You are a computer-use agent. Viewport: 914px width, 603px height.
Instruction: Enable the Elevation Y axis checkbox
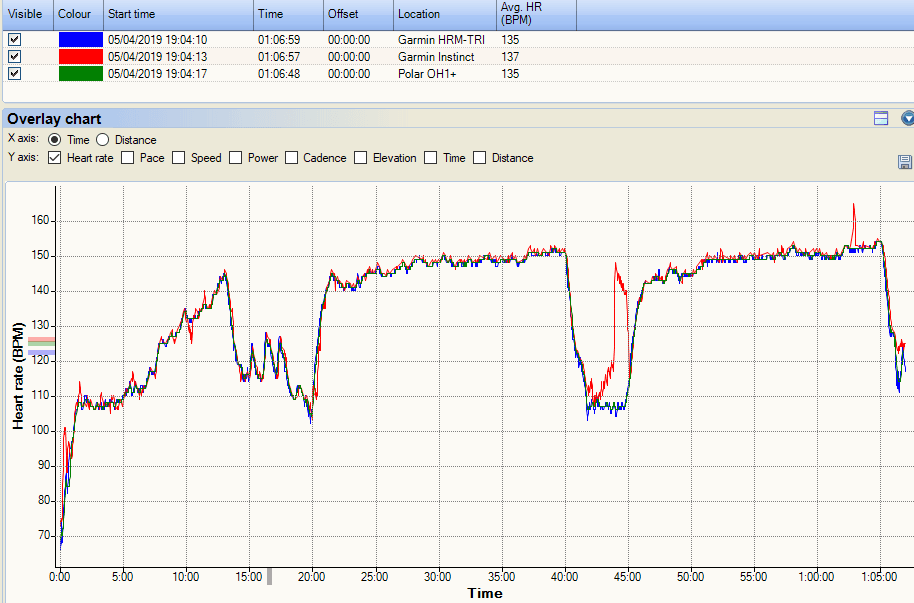[x=361, y=158]
